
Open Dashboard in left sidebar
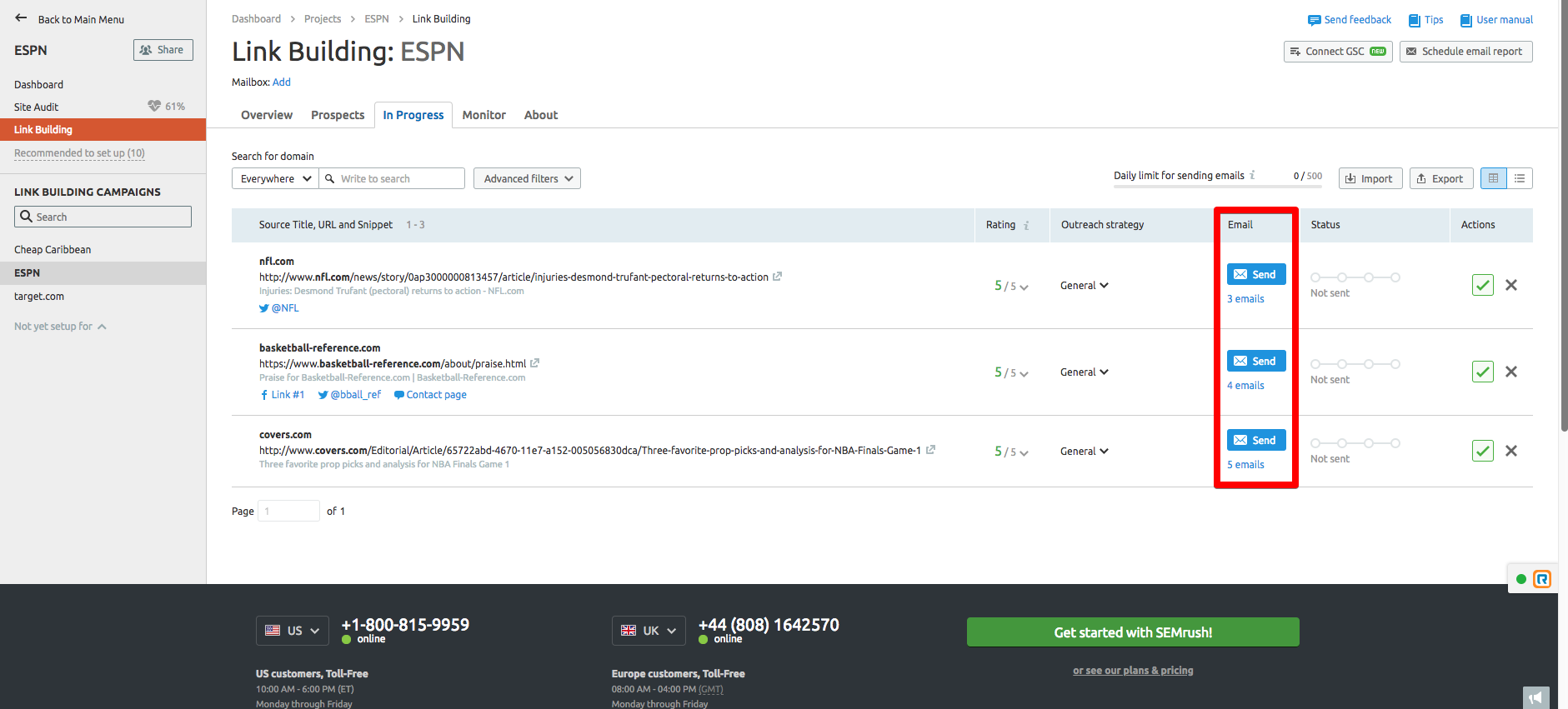click(38, 84)
